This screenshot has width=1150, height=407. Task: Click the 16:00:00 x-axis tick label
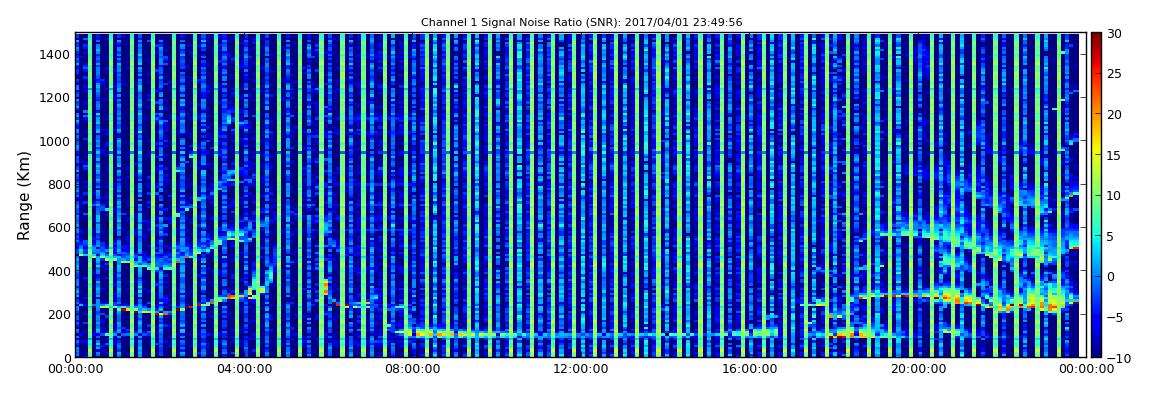748,370
